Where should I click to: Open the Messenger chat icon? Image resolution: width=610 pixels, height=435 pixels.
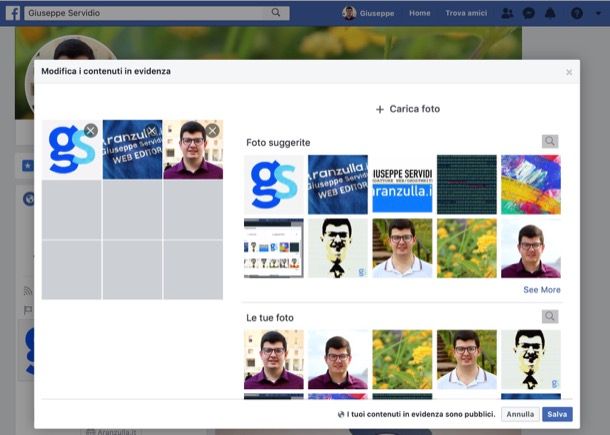pos(528,13)
